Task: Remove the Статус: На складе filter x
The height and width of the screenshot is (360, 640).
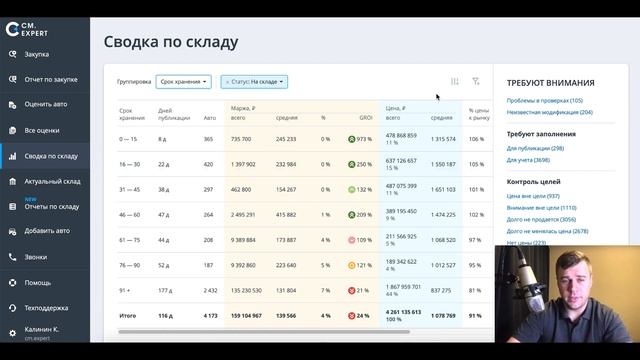Action: click(x=227, y=82)
